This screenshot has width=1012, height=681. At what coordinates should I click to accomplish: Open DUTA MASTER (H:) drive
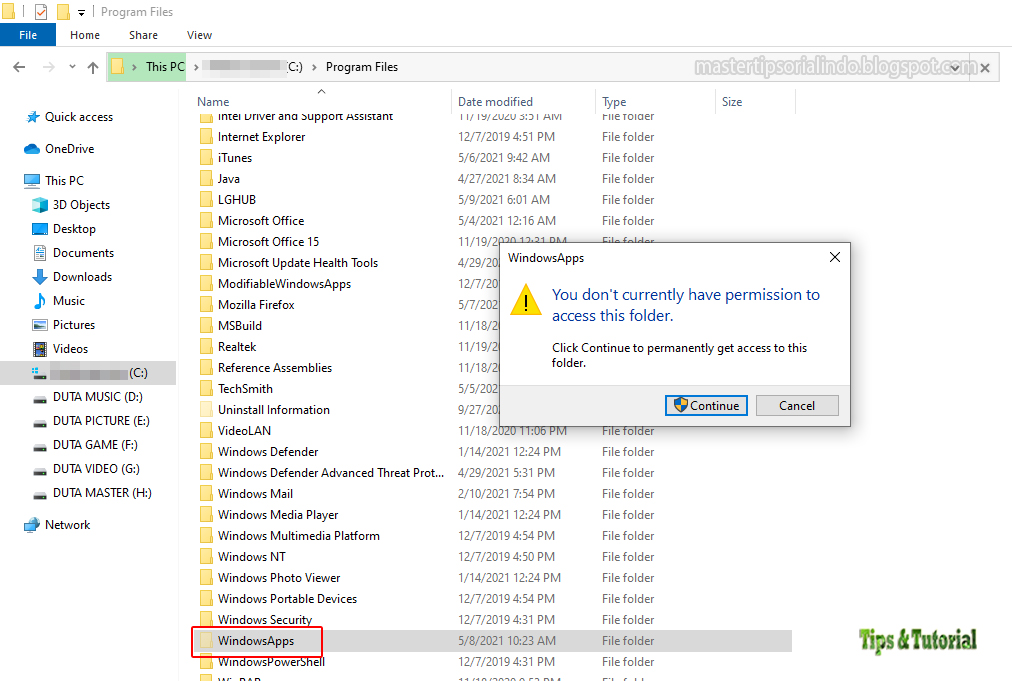[x=102, y=493]
